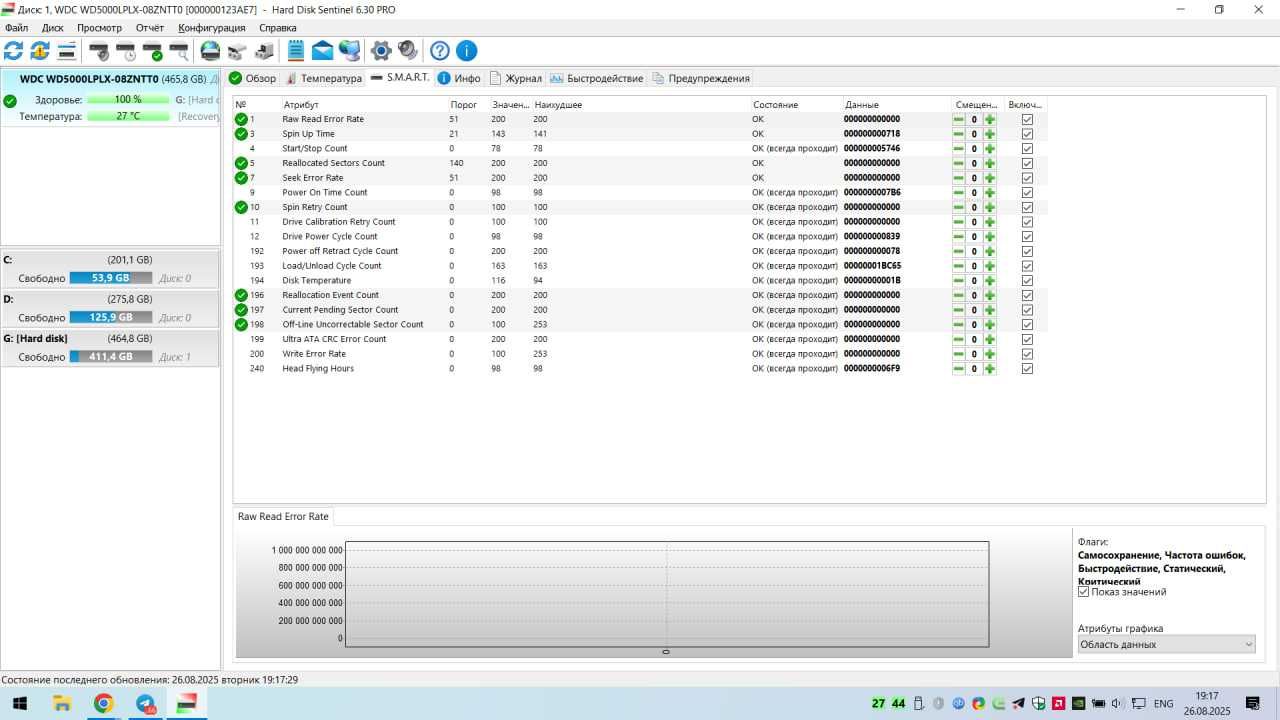Open the blue notepad report icon

coord(296,51)
